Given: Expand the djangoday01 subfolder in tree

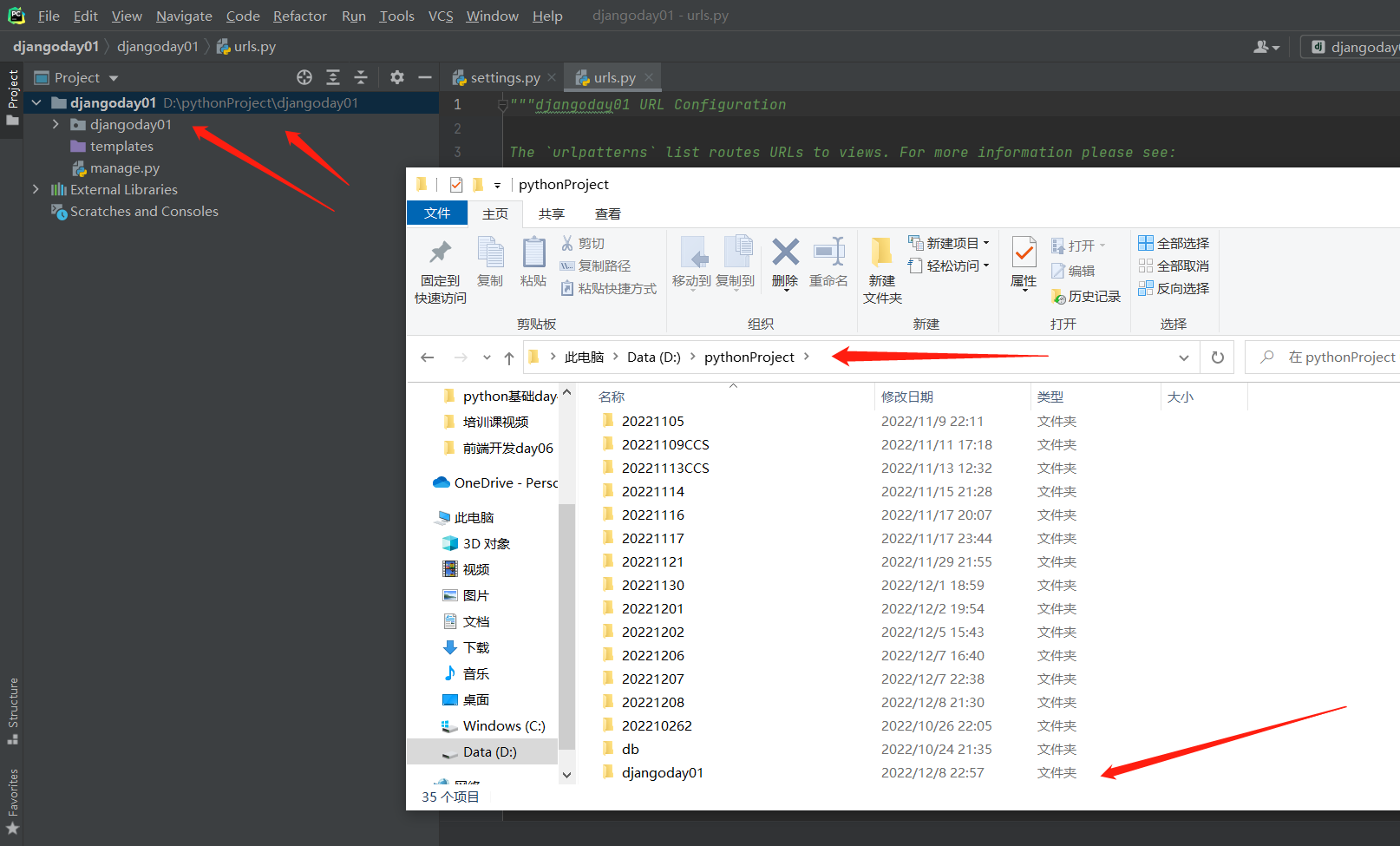Looking at the screenshot, I should click(x=56, y=124).
